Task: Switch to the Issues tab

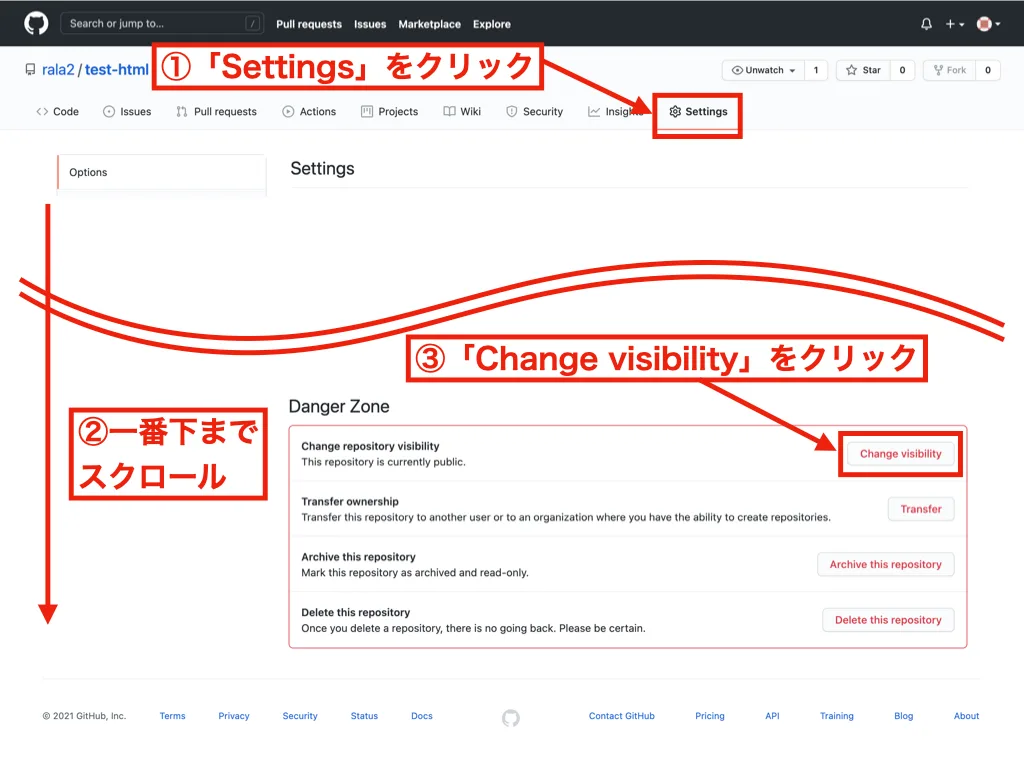Action: pyautogui.click(x=127, y=111)
